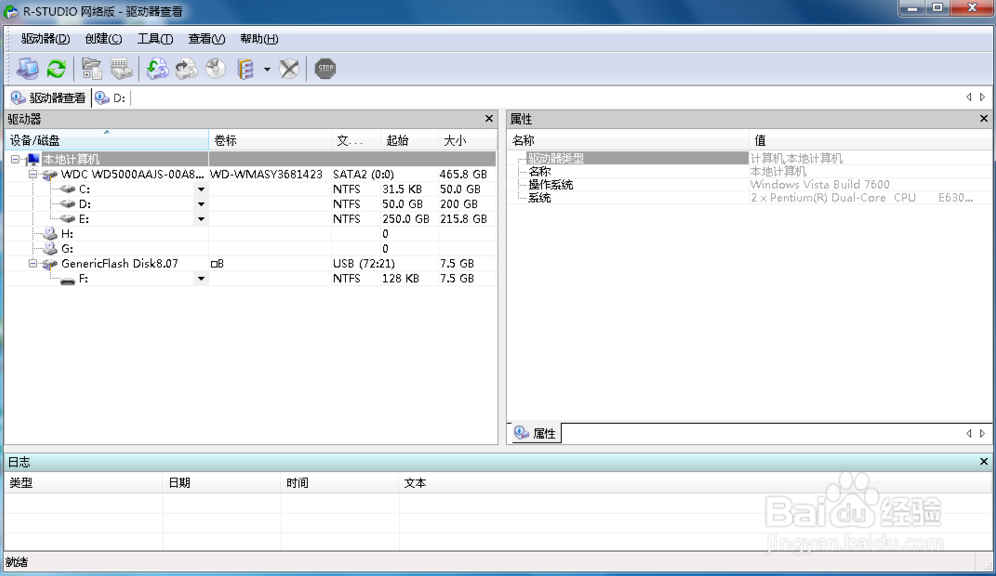Open the 驱动器(D) menu
This screenshot has height=576, width=996.
45,39
